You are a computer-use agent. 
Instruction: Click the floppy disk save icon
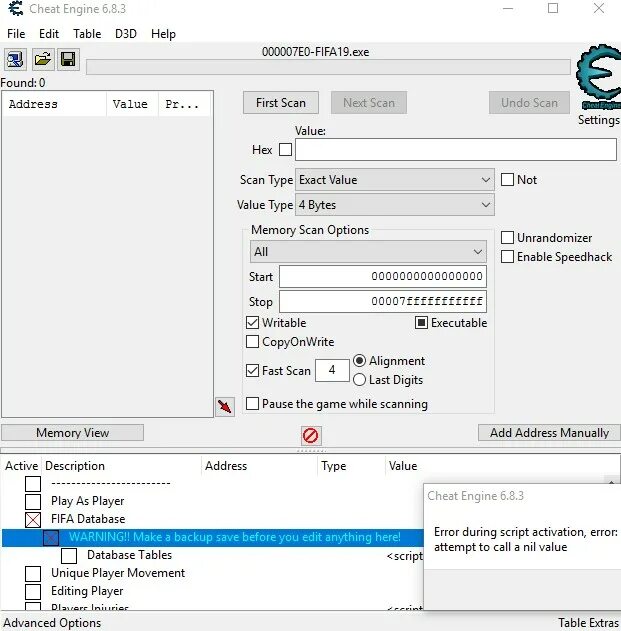[x=68, y=60]
